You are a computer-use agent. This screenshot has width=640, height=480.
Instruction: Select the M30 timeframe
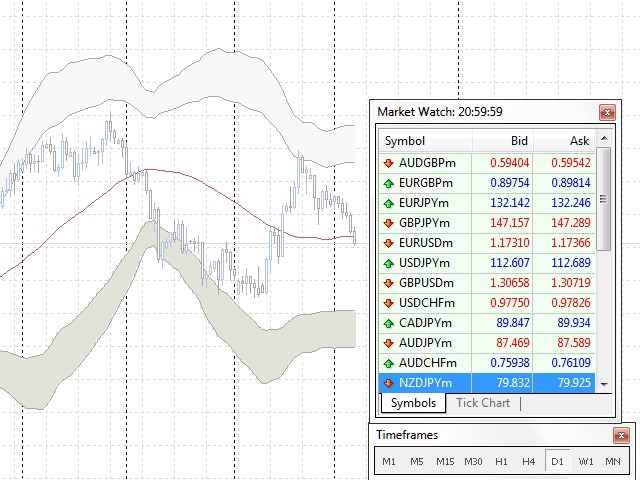pyautogui.click(x=473, y=462)
